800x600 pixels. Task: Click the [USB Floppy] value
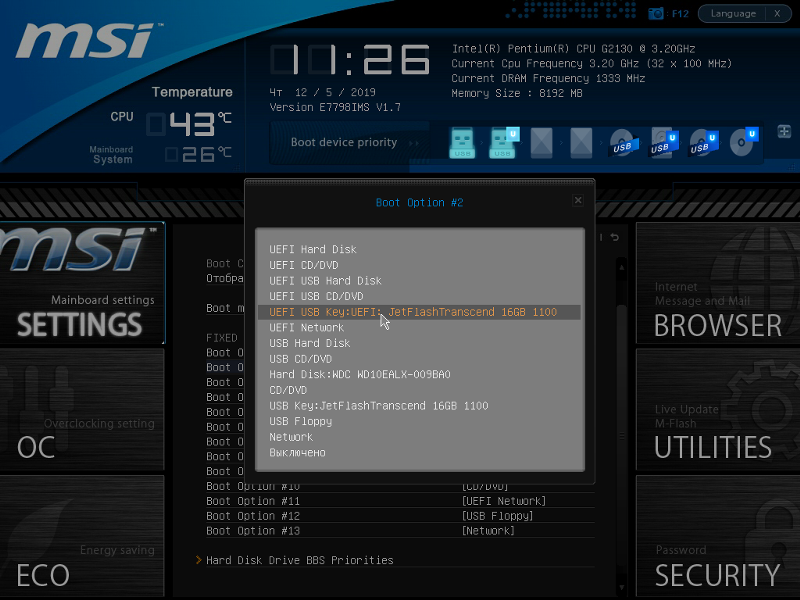click(x=497, y=516)
